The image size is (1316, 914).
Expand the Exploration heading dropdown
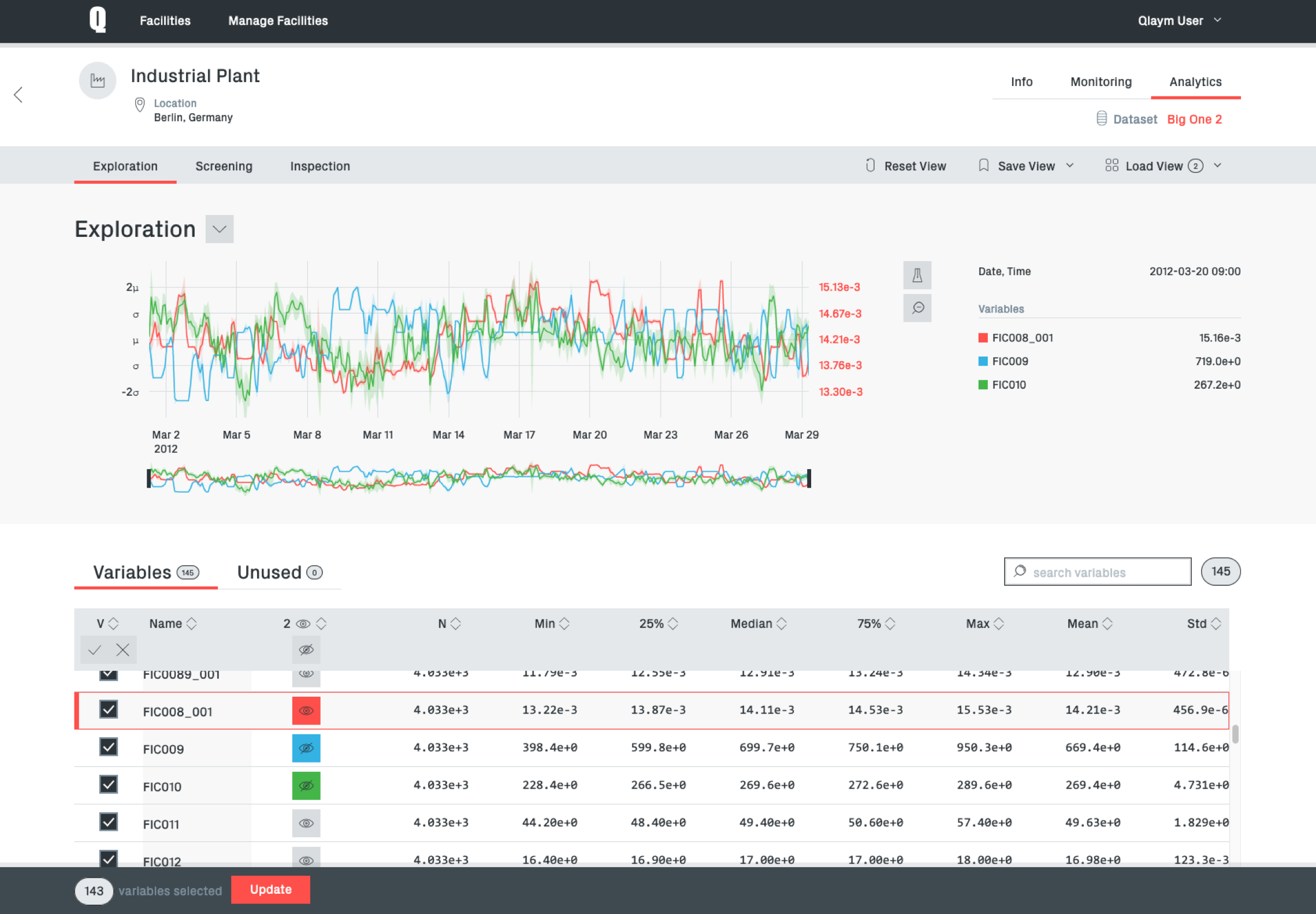(x=220, y=229)
